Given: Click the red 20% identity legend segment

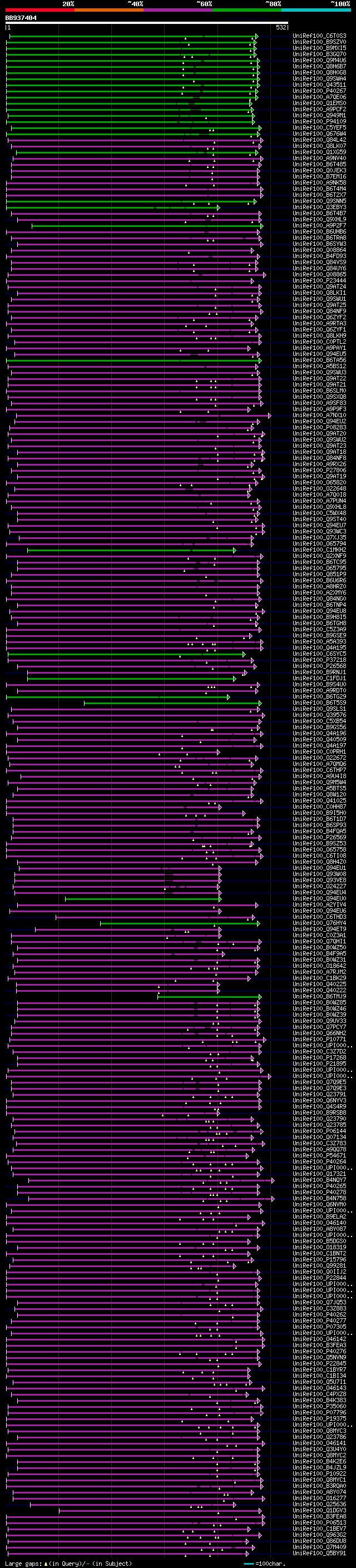Looking at the screenshot, I should coord(39,10).
